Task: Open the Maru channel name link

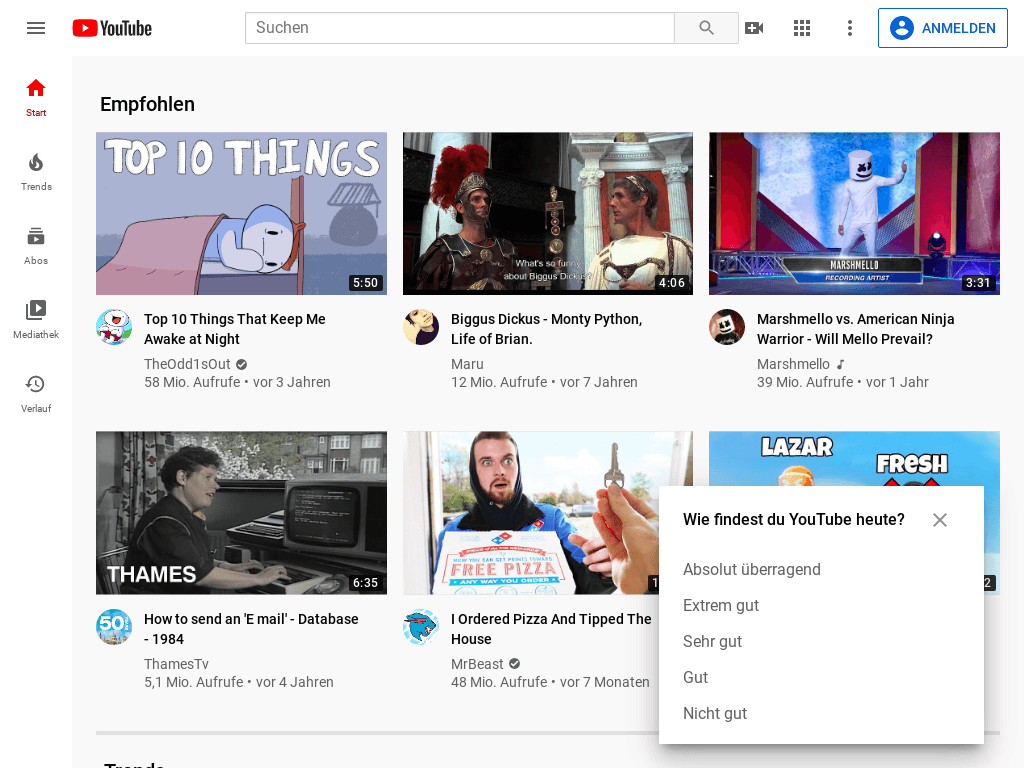Action: (467, 364)
